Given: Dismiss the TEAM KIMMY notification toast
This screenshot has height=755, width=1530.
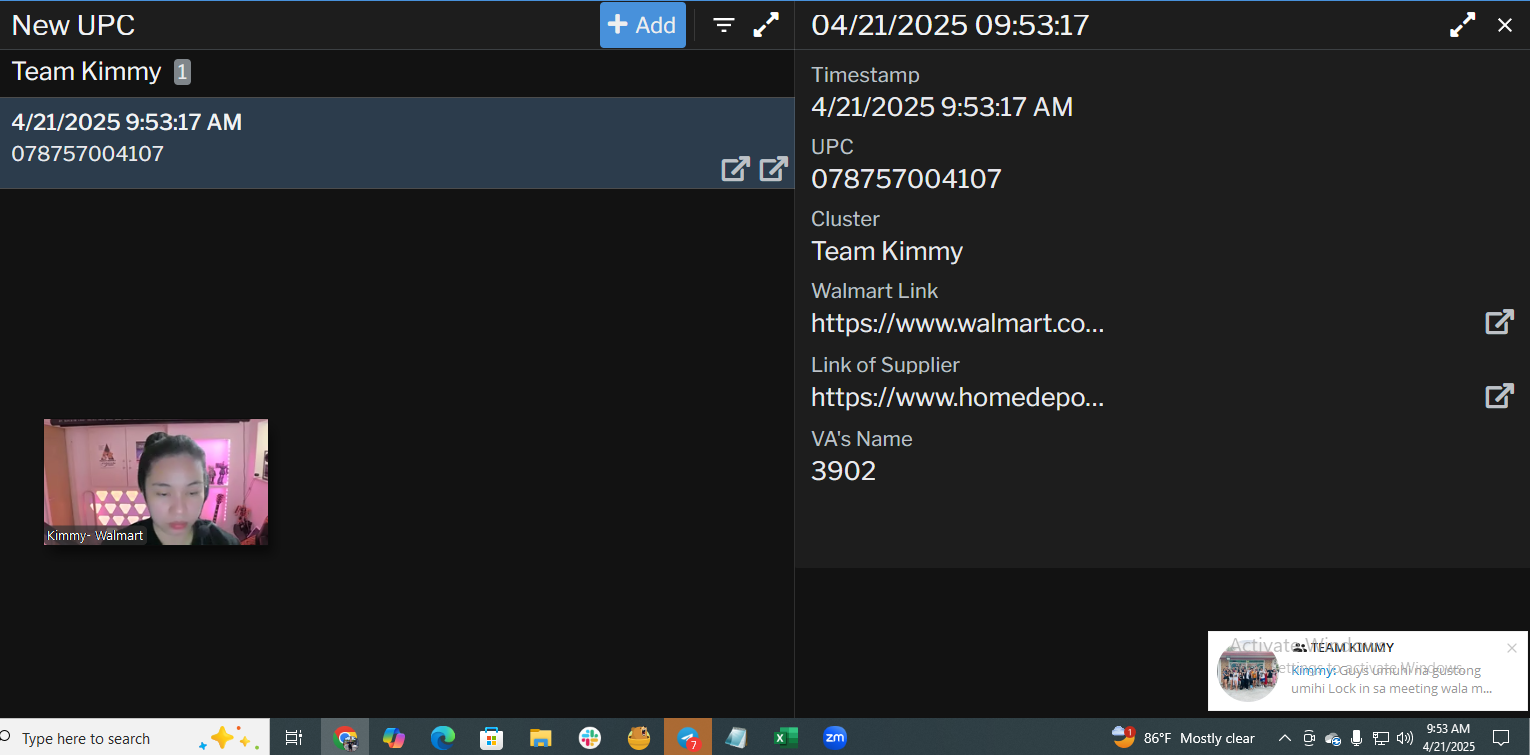Looking at the screenshot, I should (x=1512, y=648).
